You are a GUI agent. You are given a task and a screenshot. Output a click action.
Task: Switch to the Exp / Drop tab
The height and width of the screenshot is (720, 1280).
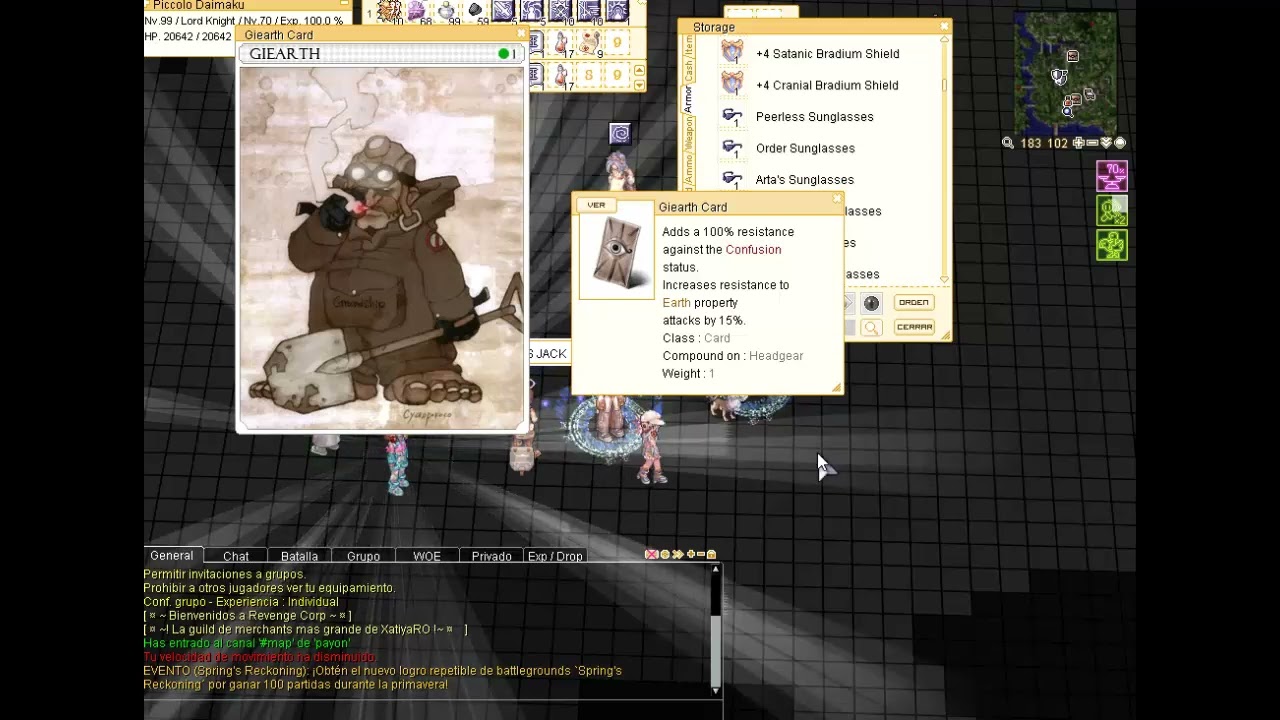(555, 556)
